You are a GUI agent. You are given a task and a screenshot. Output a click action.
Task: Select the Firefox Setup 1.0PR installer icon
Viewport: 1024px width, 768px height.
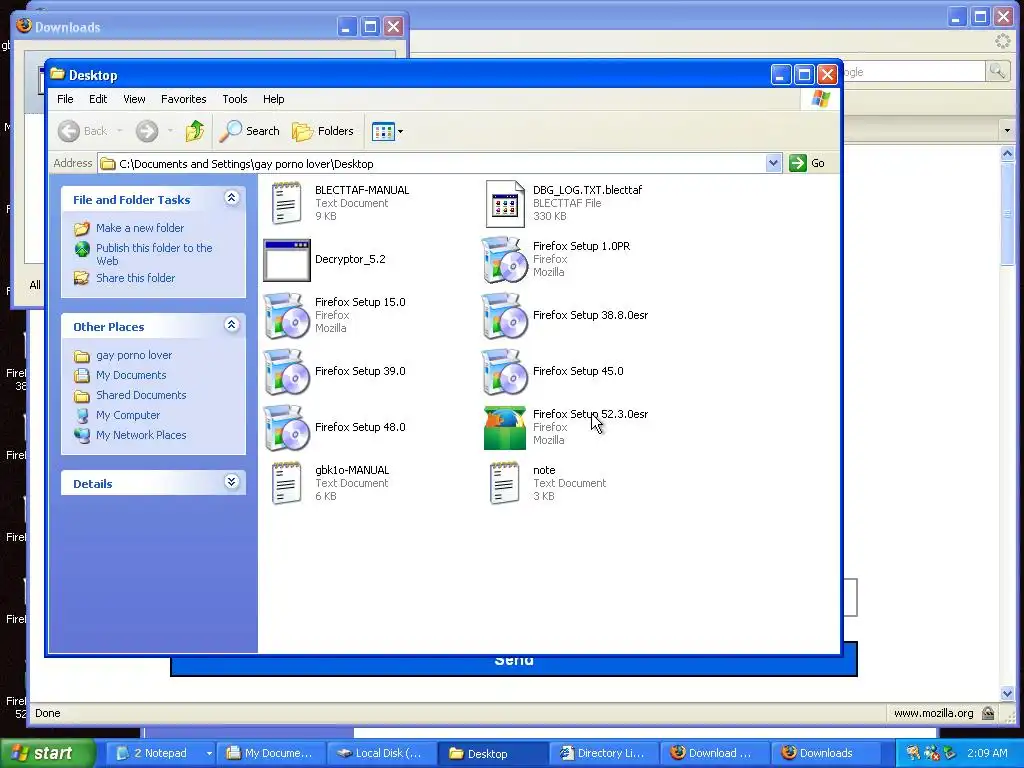(504, 260)
